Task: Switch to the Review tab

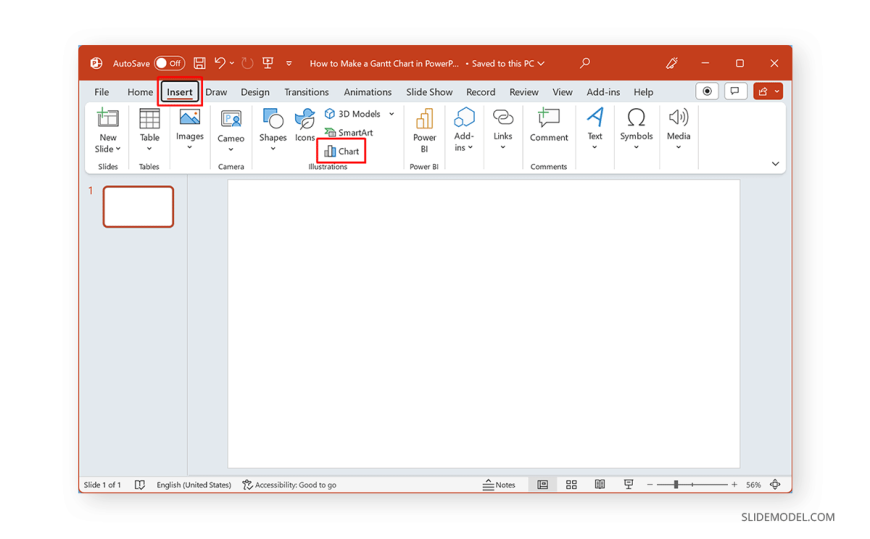Action: pos(524,92)
